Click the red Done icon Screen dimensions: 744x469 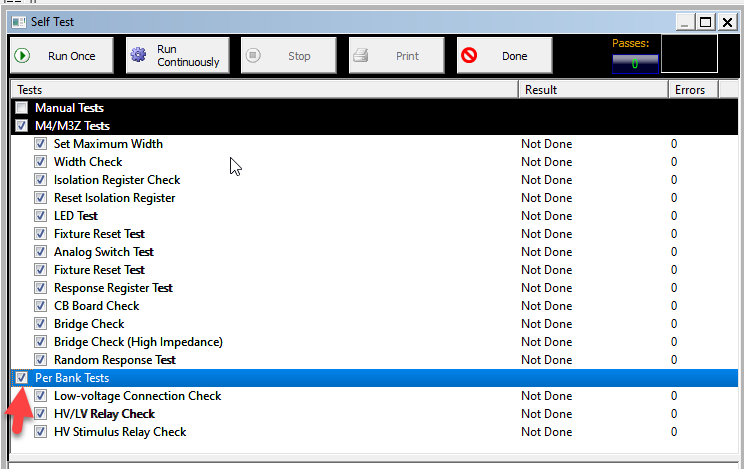point(468,56)
